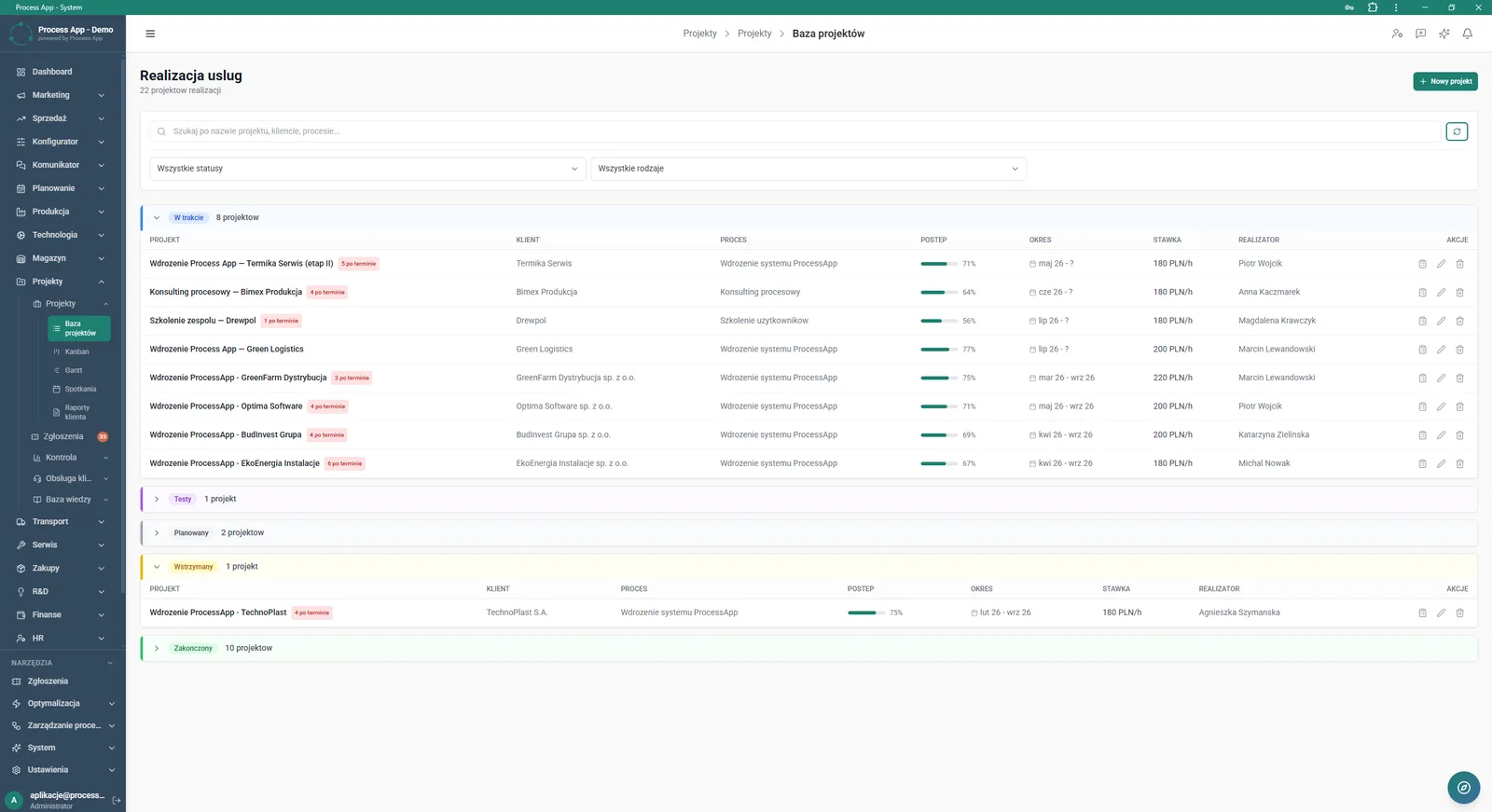This screenshot has height=812, width=1492.
Task: Expand the Kontrola submenu
Action: coord(70,458)
